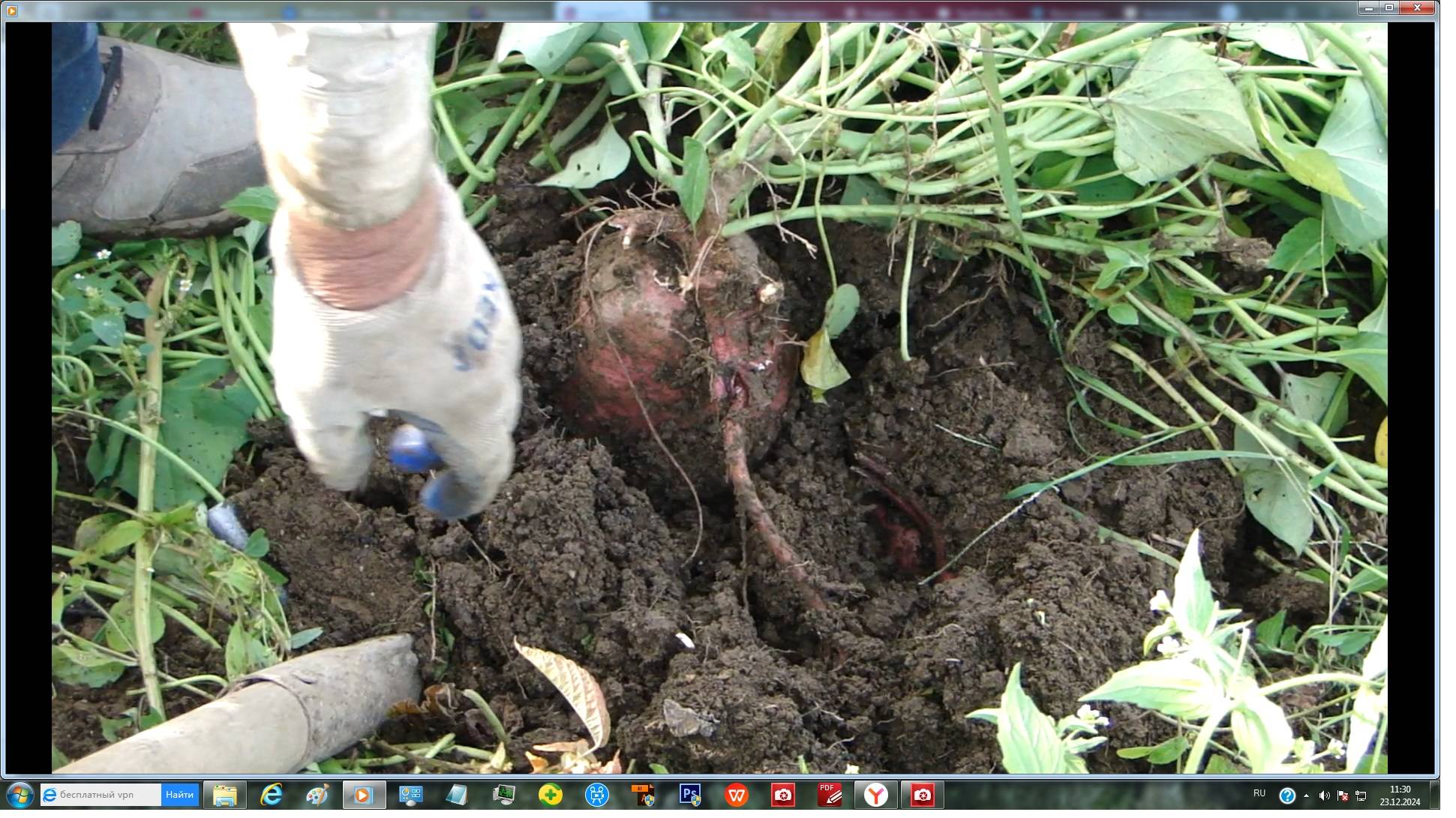
Task: Switch the RU input language indicator
Action: tap(1259, 793)
